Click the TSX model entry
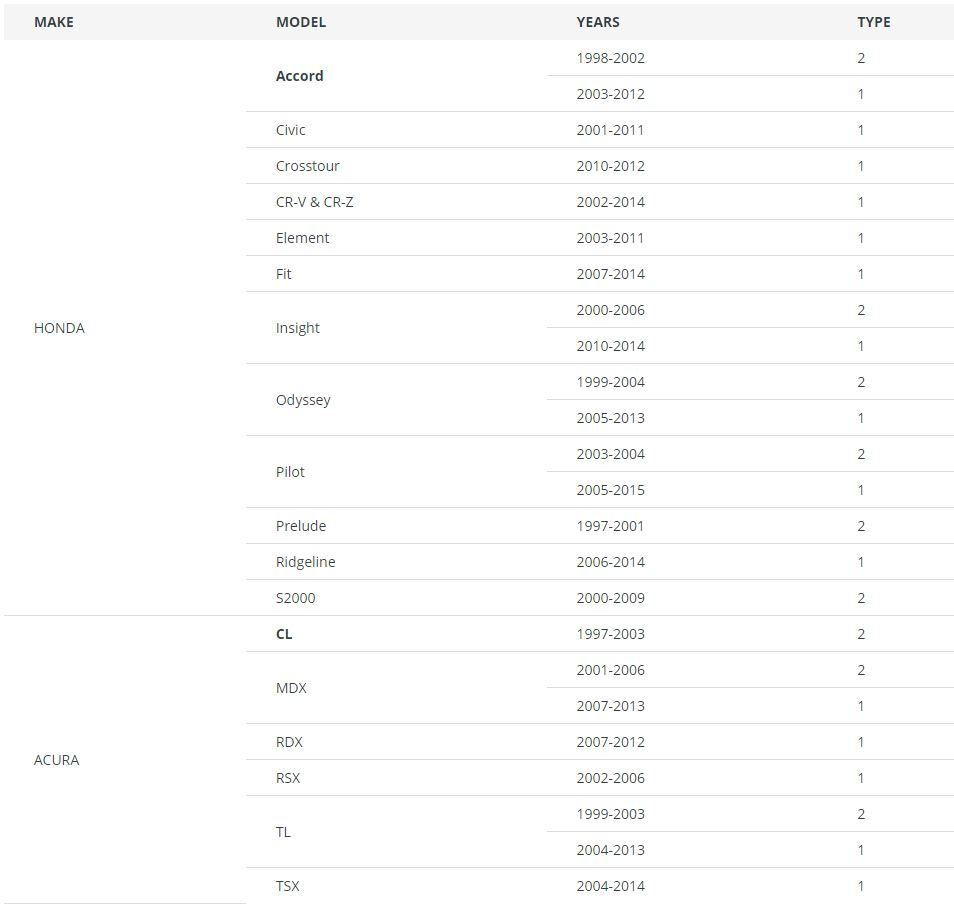 (288, 886)
